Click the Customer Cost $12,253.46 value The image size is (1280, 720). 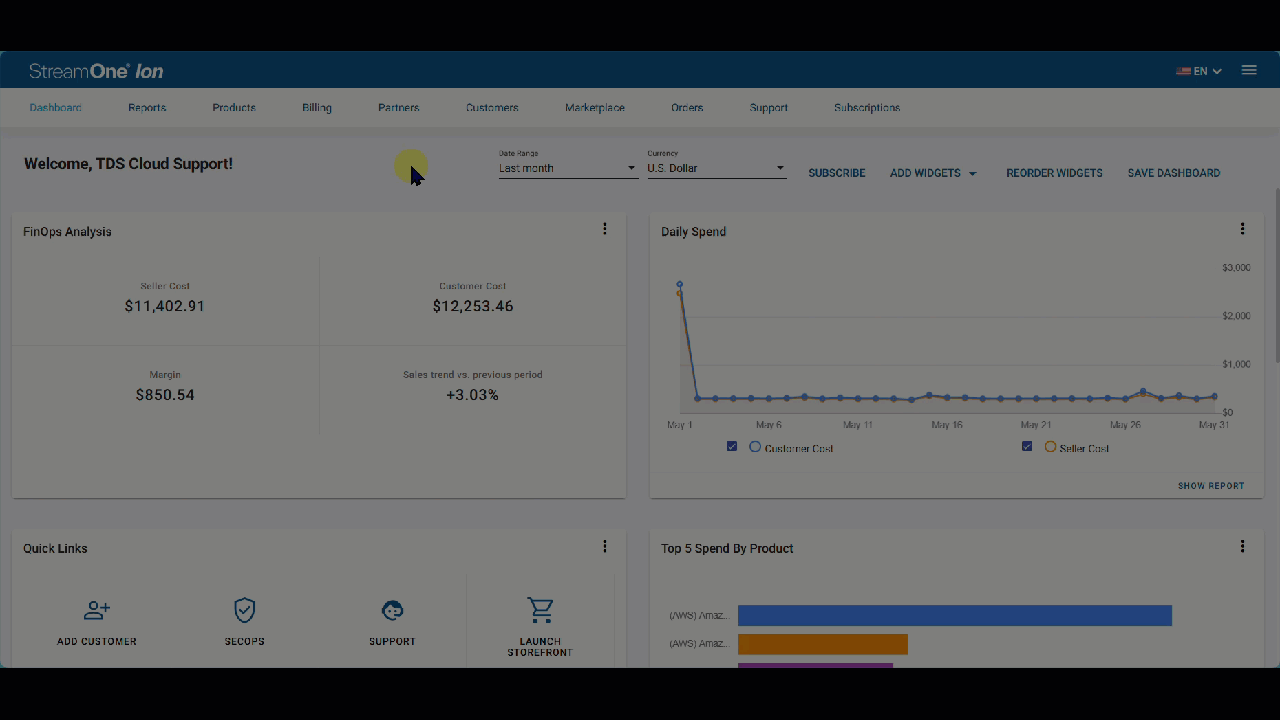pyautogui.click(x=473, y=306)
